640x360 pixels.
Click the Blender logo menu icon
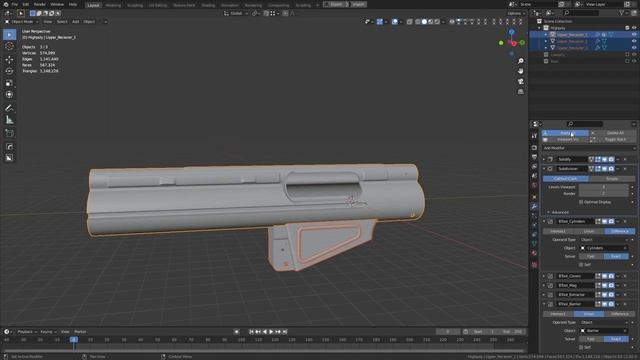6,4
